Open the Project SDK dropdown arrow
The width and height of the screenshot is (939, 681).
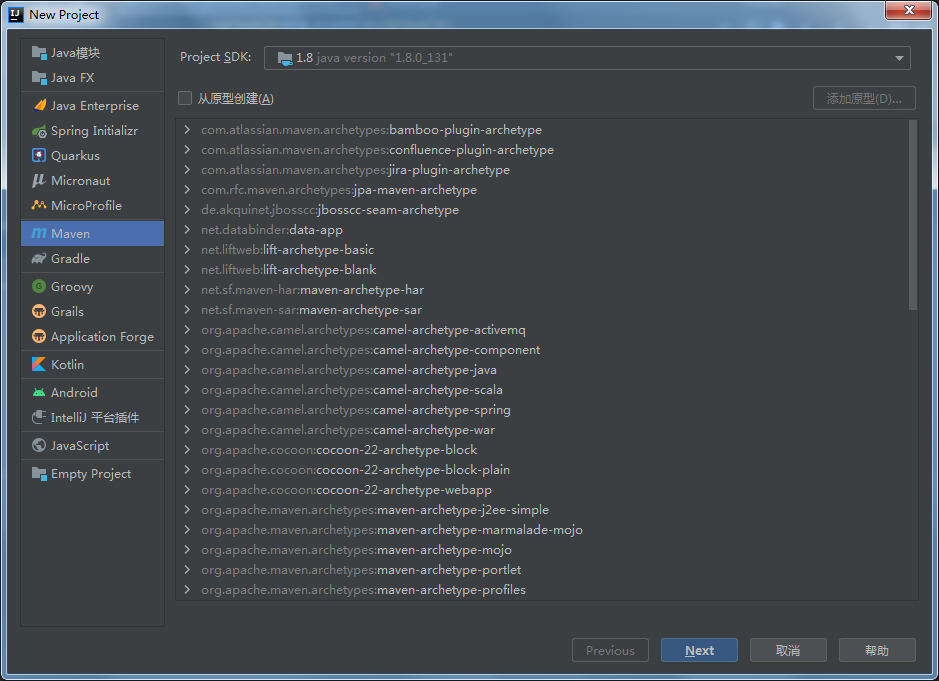click(899, 58)
